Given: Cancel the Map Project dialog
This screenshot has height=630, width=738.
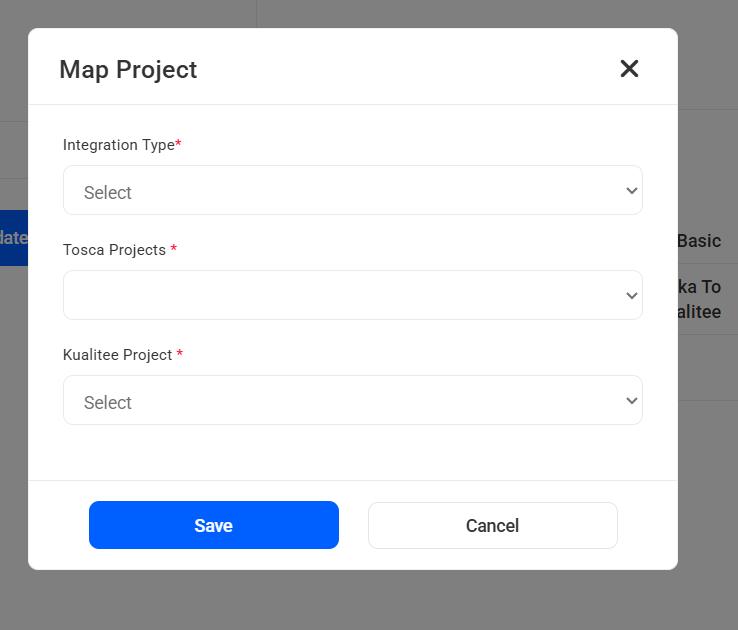Looking at the screenshot, I should 492,526.
